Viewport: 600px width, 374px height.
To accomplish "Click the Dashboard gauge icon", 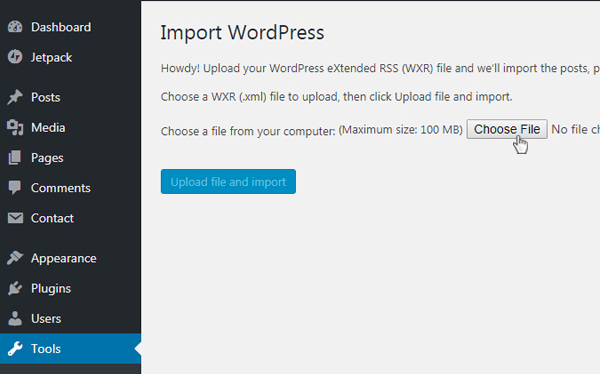I will pyautogui.click(x=15, y=27).
